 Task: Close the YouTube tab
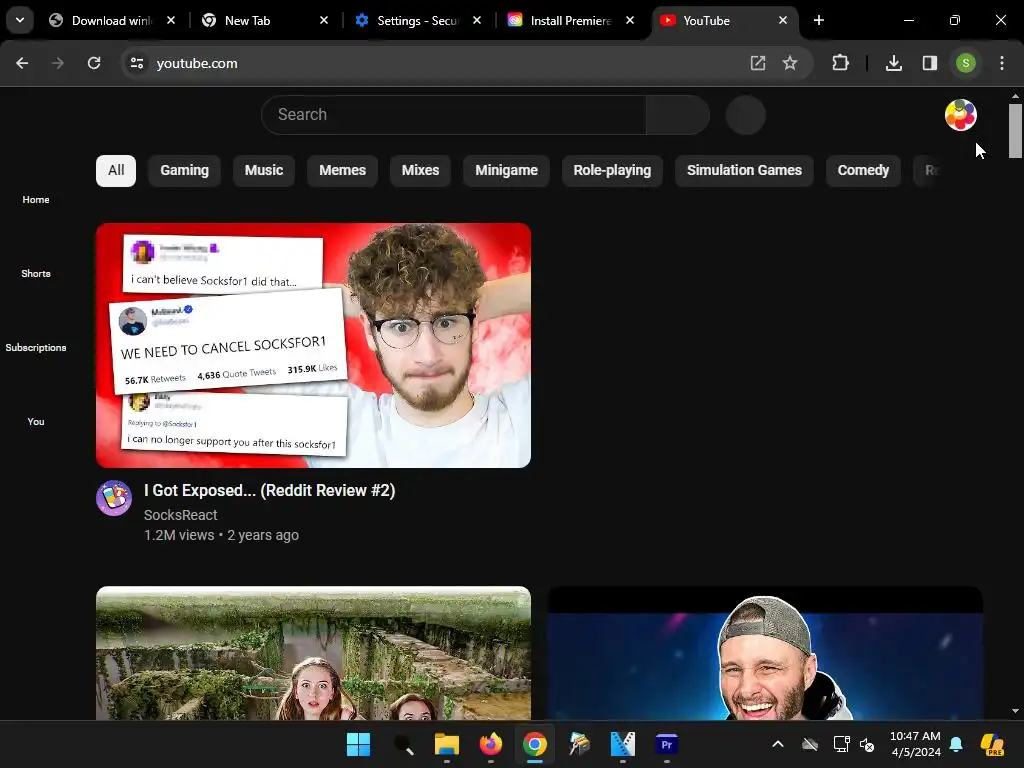tap(782, 20)
